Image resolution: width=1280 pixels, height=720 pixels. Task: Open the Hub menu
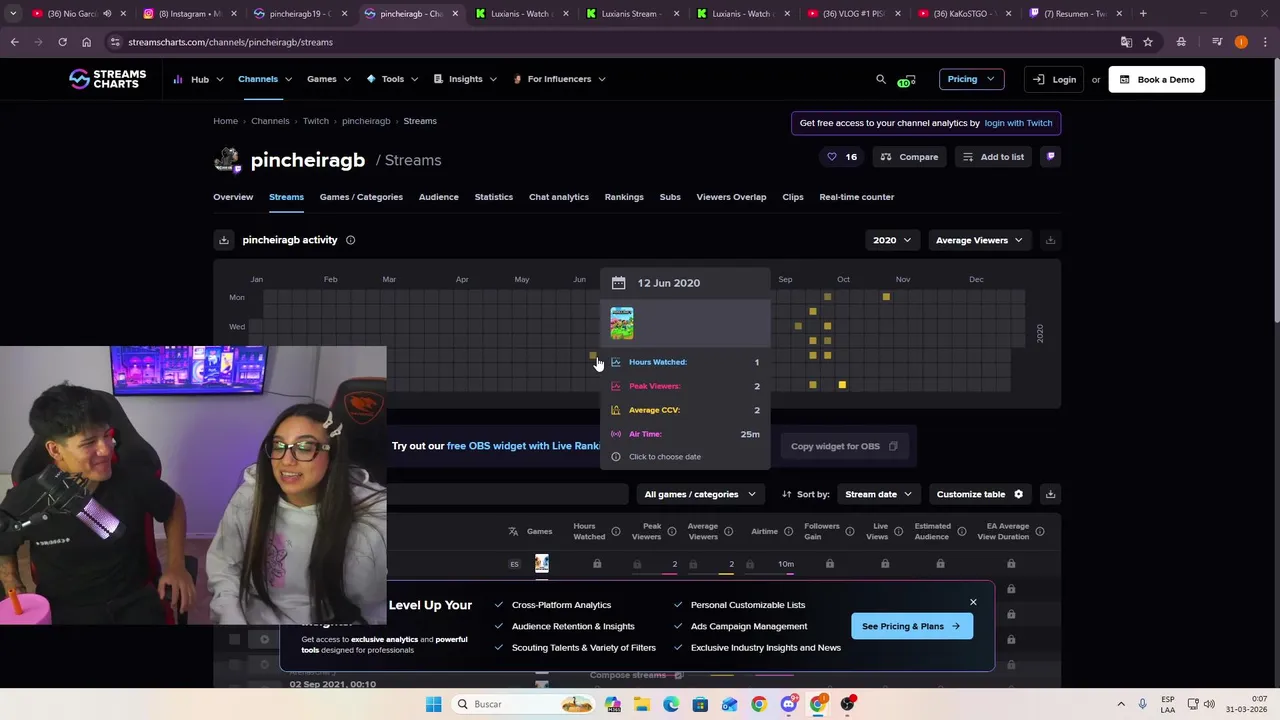pos(197,79)
